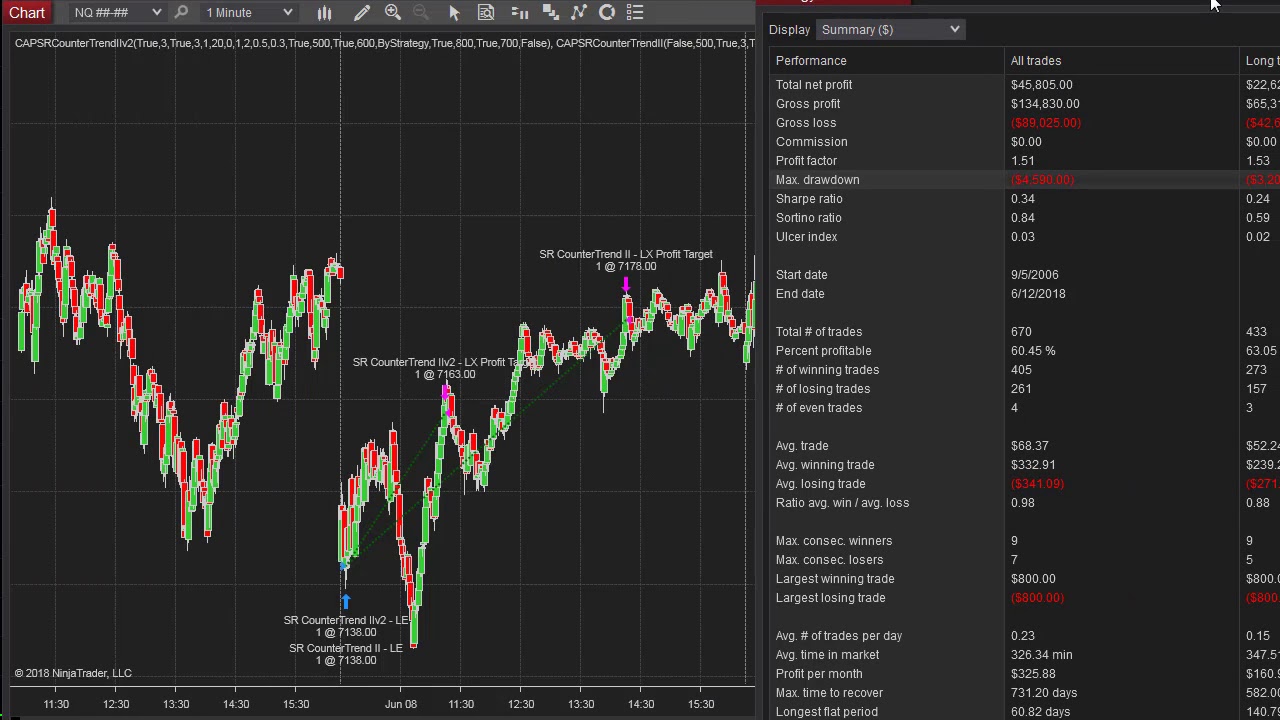Click the Sharpe ratio row label
The width and height of the screenshot is (1280, 720).
click(809, 199)
